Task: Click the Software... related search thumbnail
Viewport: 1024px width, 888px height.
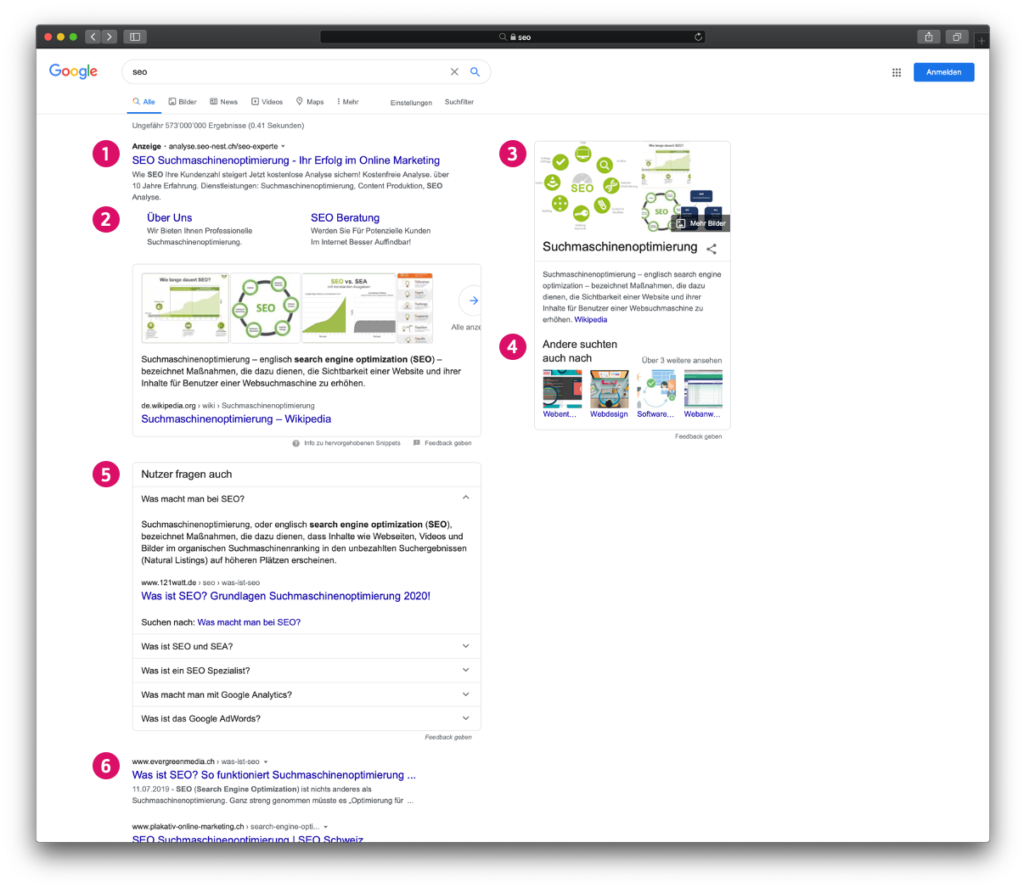Action: coord(656,389)
